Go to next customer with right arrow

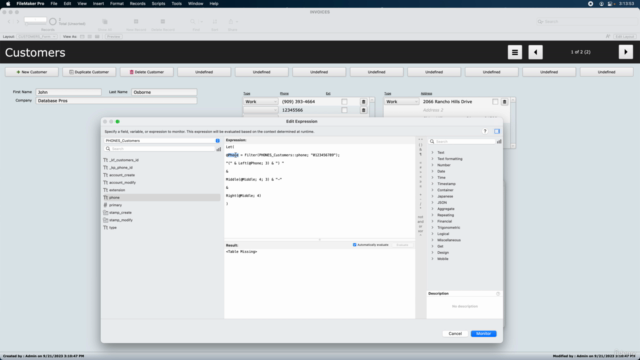pyautogui.click(x=626, y=52)
